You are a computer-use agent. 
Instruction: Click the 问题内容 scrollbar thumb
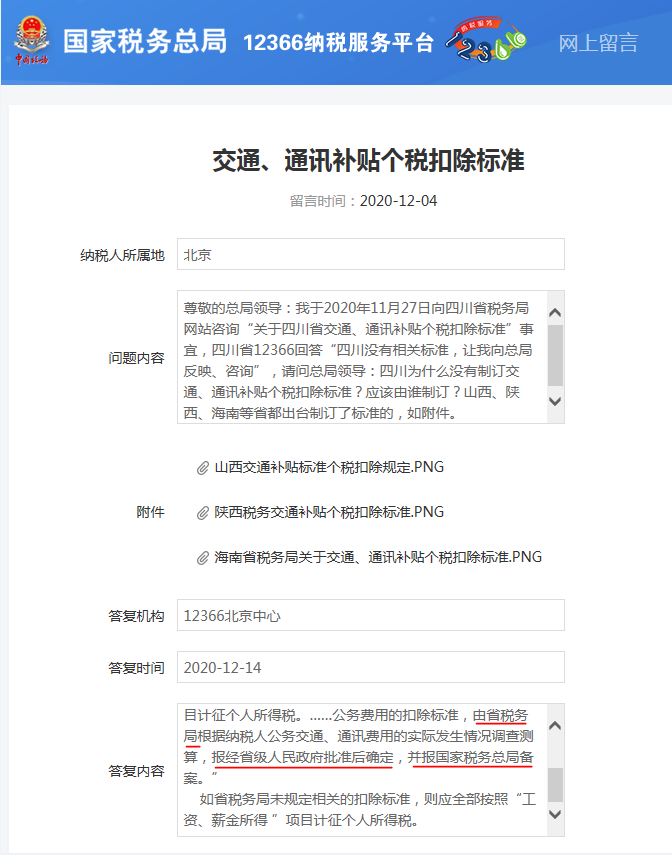point(555,356)
